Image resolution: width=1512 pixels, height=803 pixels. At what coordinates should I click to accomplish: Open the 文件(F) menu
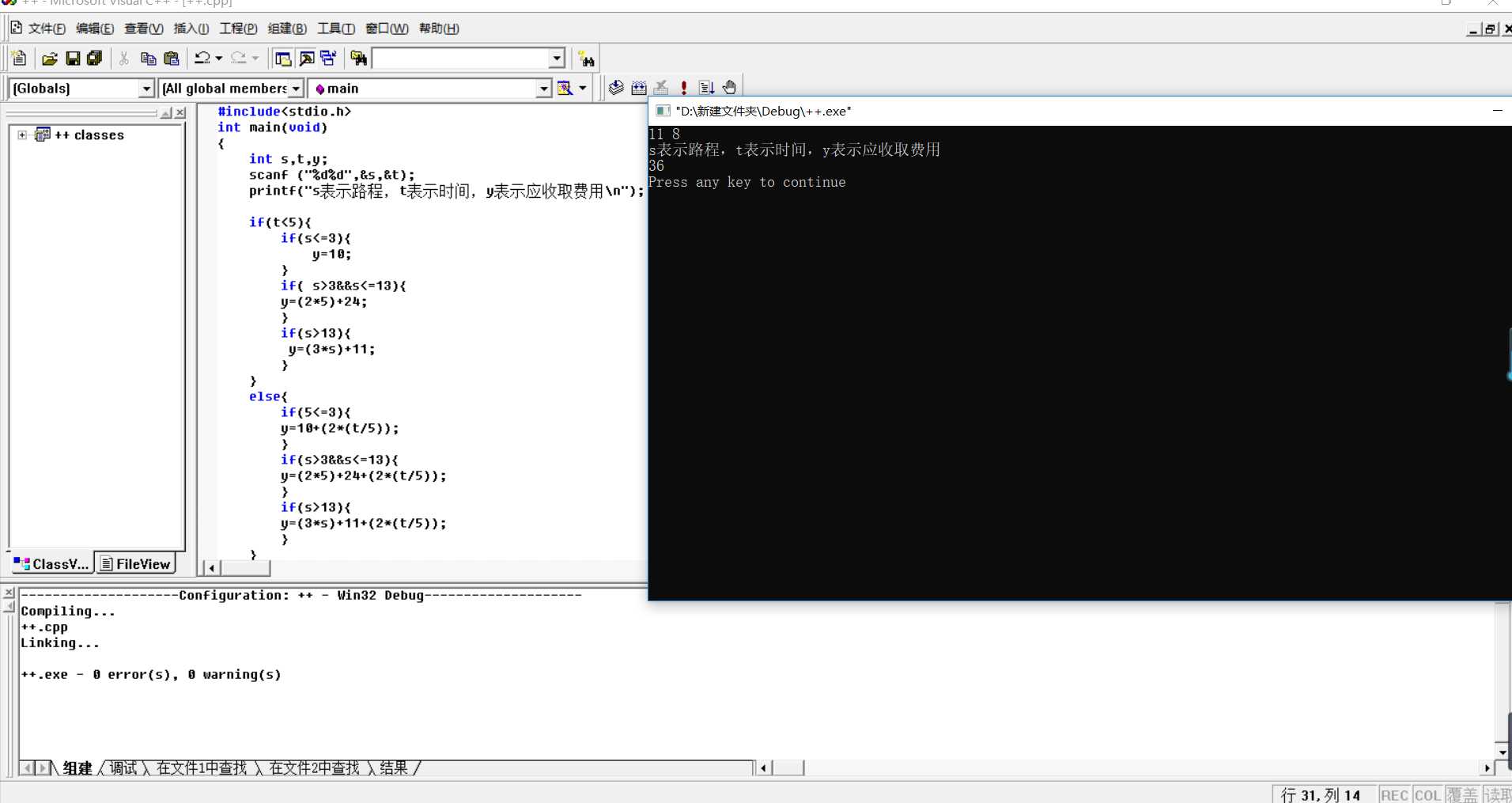point(47,28)
